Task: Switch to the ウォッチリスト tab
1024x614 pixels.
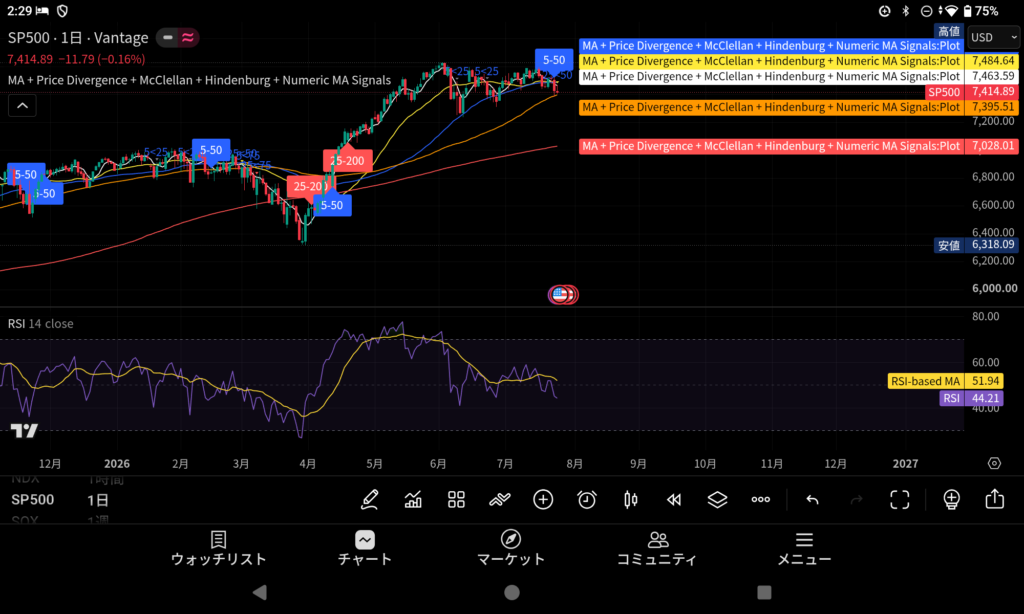Action: [x=218, y=549]
